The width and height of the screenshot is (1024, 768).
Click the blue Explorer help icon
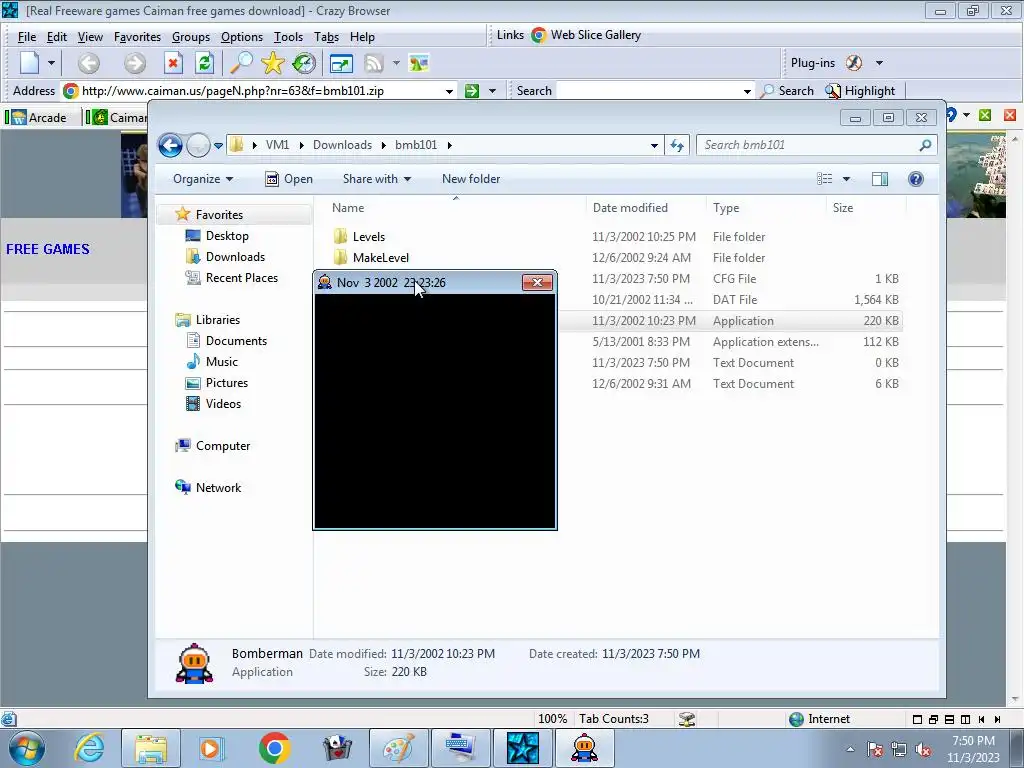[x=916, y=179]
